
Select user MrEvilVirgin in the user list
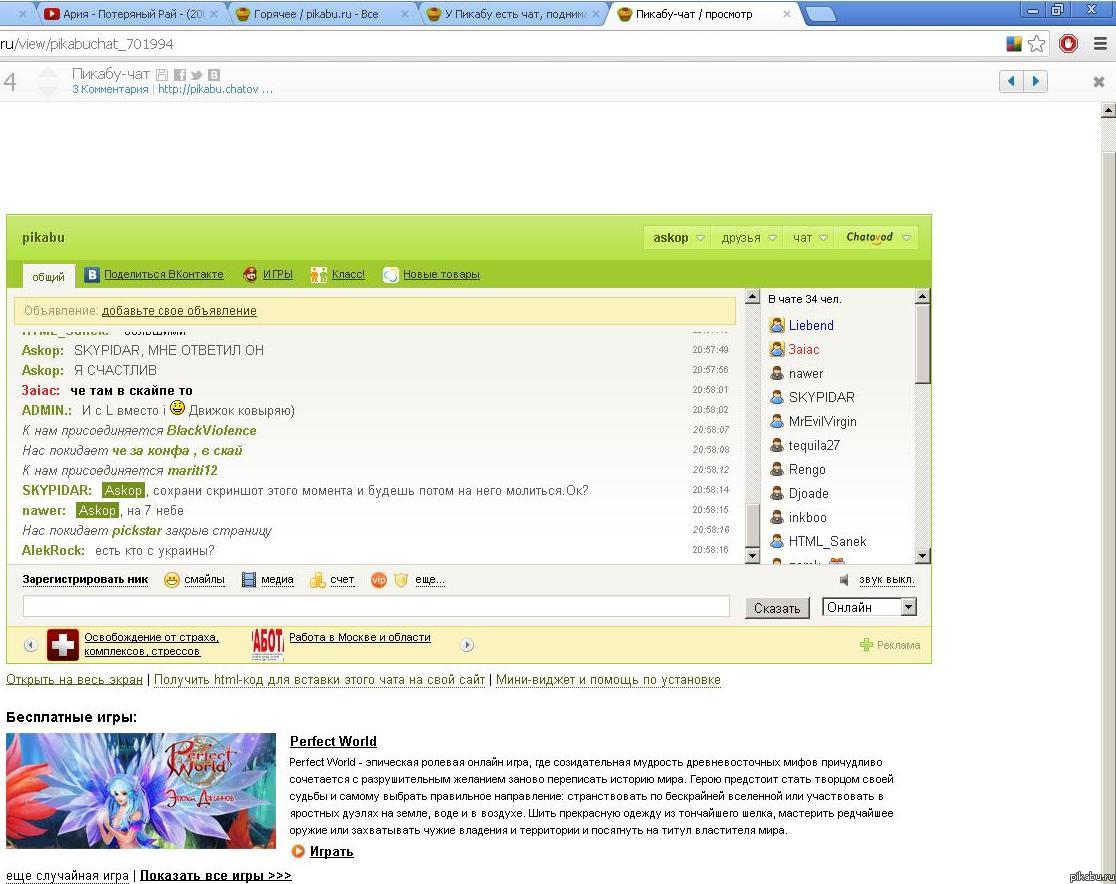click(x=822, y=421)
